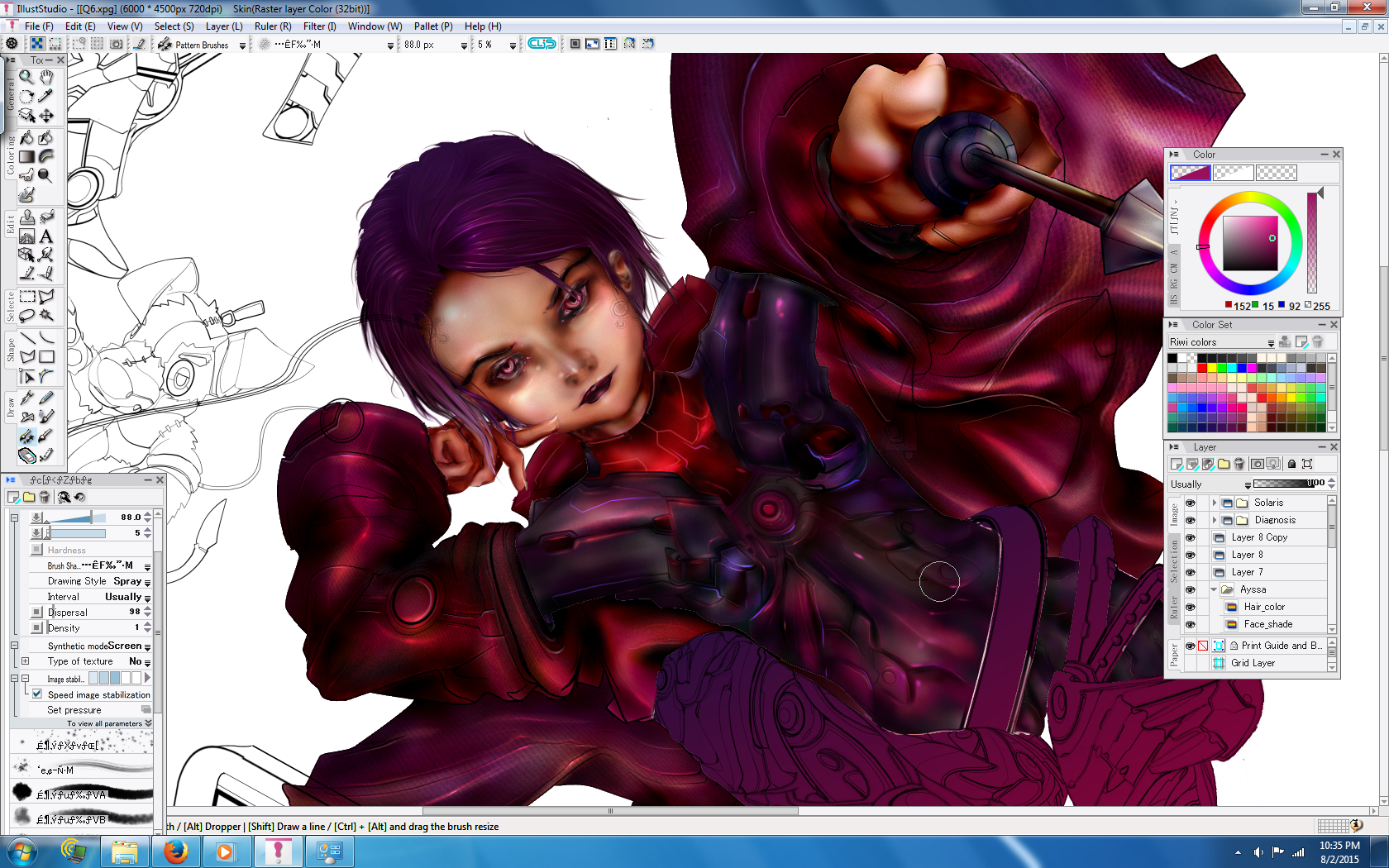Screen dimensions: 1389x868
Task: Switch to the Ruler tab in Layer panel
Action: (x=1174, y=608)
